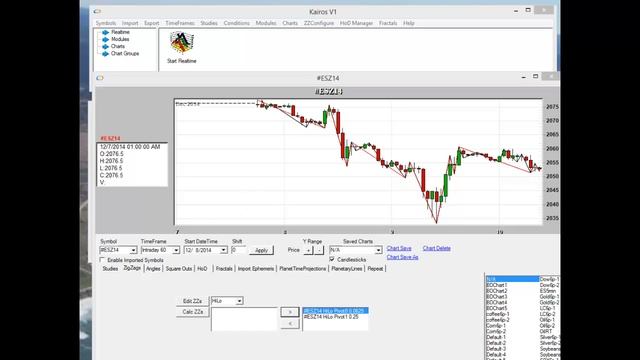
Task: Open the HoD Manager menu
Action: [x=356, y=23]
